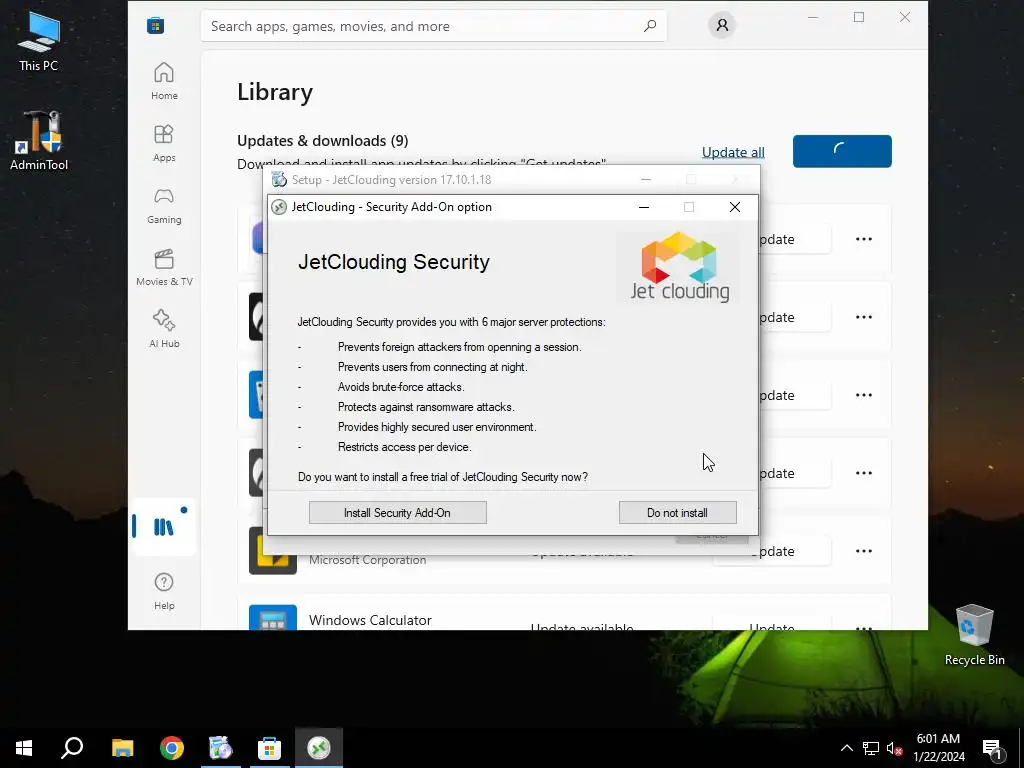Click the blue loading Get updates button
The height and width of the screenshot is (768, 1024).
(x=842, y=151)
